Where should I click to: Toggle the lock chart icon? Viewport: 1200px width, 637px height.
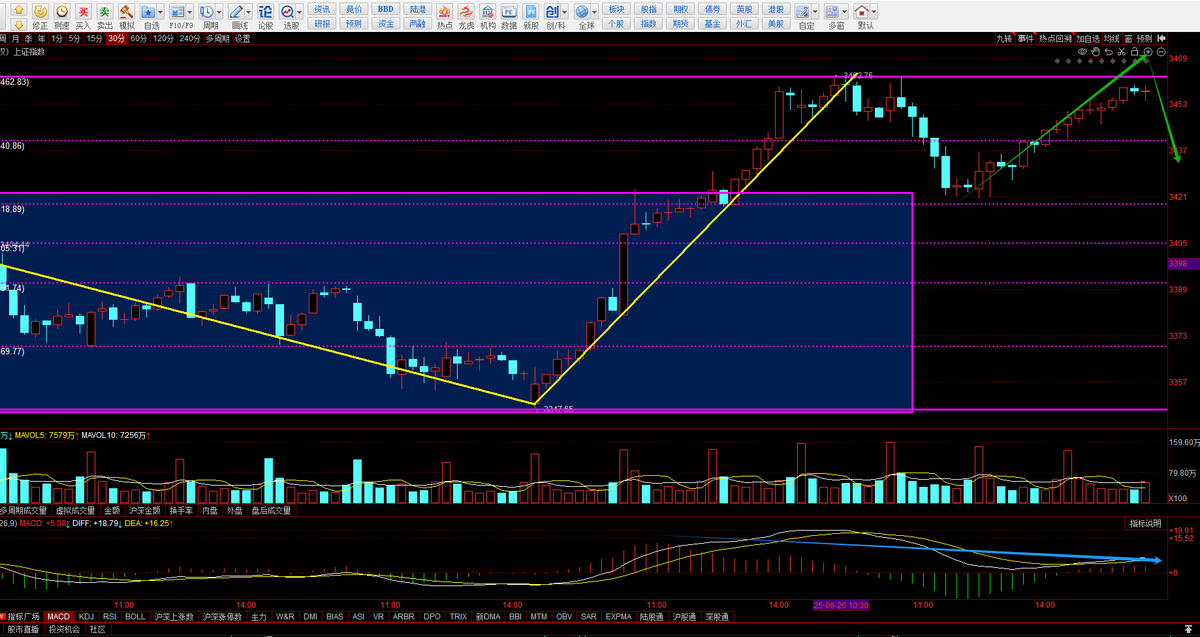pos(1135,51)
